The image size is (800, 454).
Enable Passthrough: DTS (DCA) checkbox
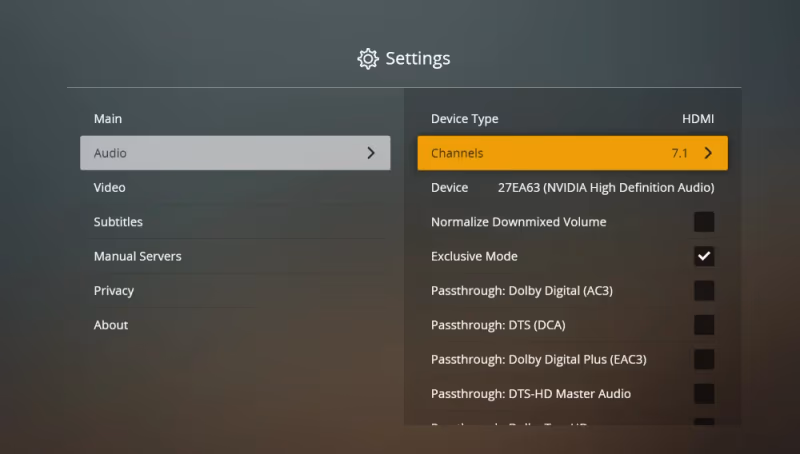tap(704, 325)
